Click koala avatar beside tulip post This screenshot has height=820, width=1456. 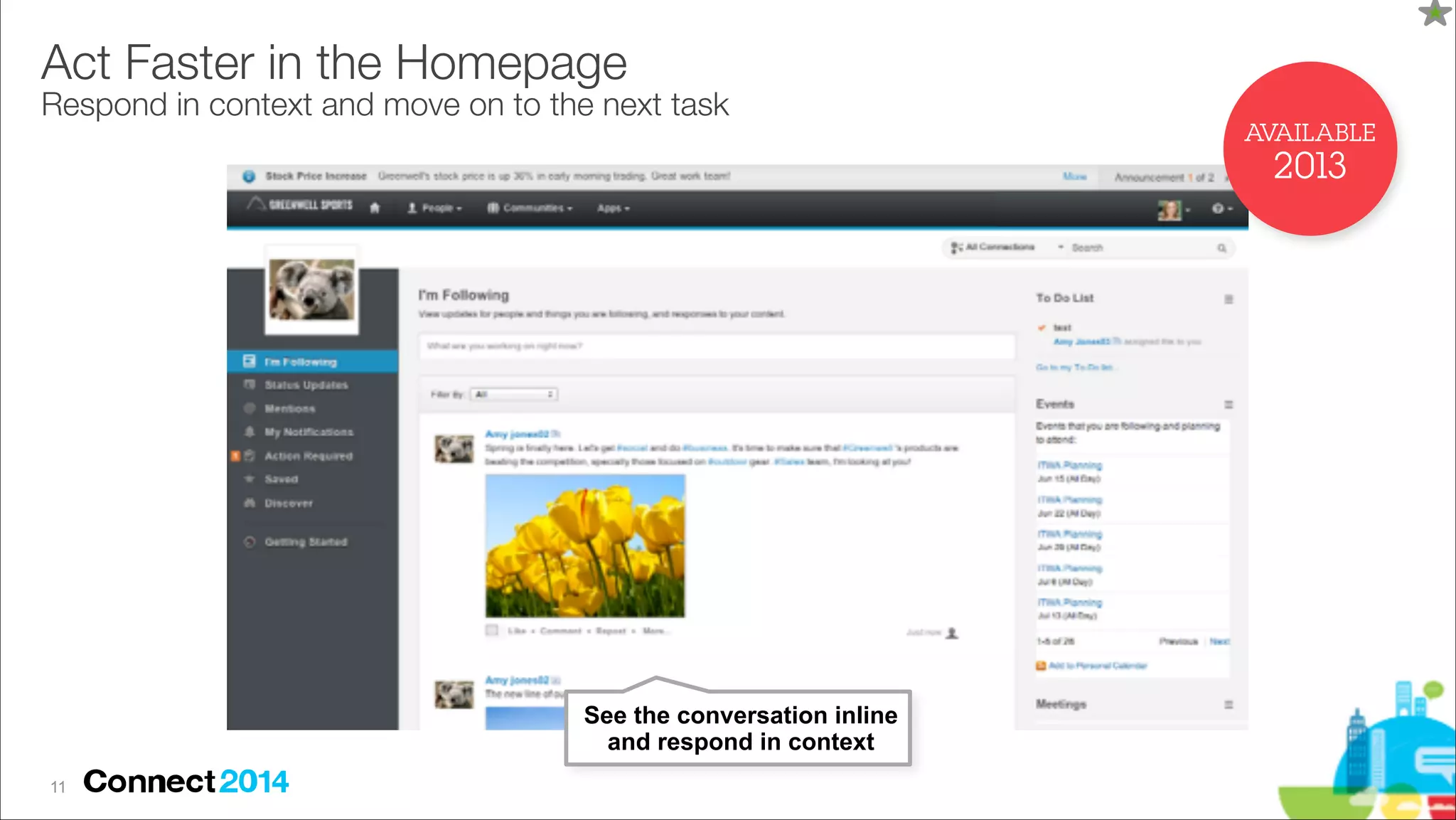pyautogui.click(x=454, y=449)
